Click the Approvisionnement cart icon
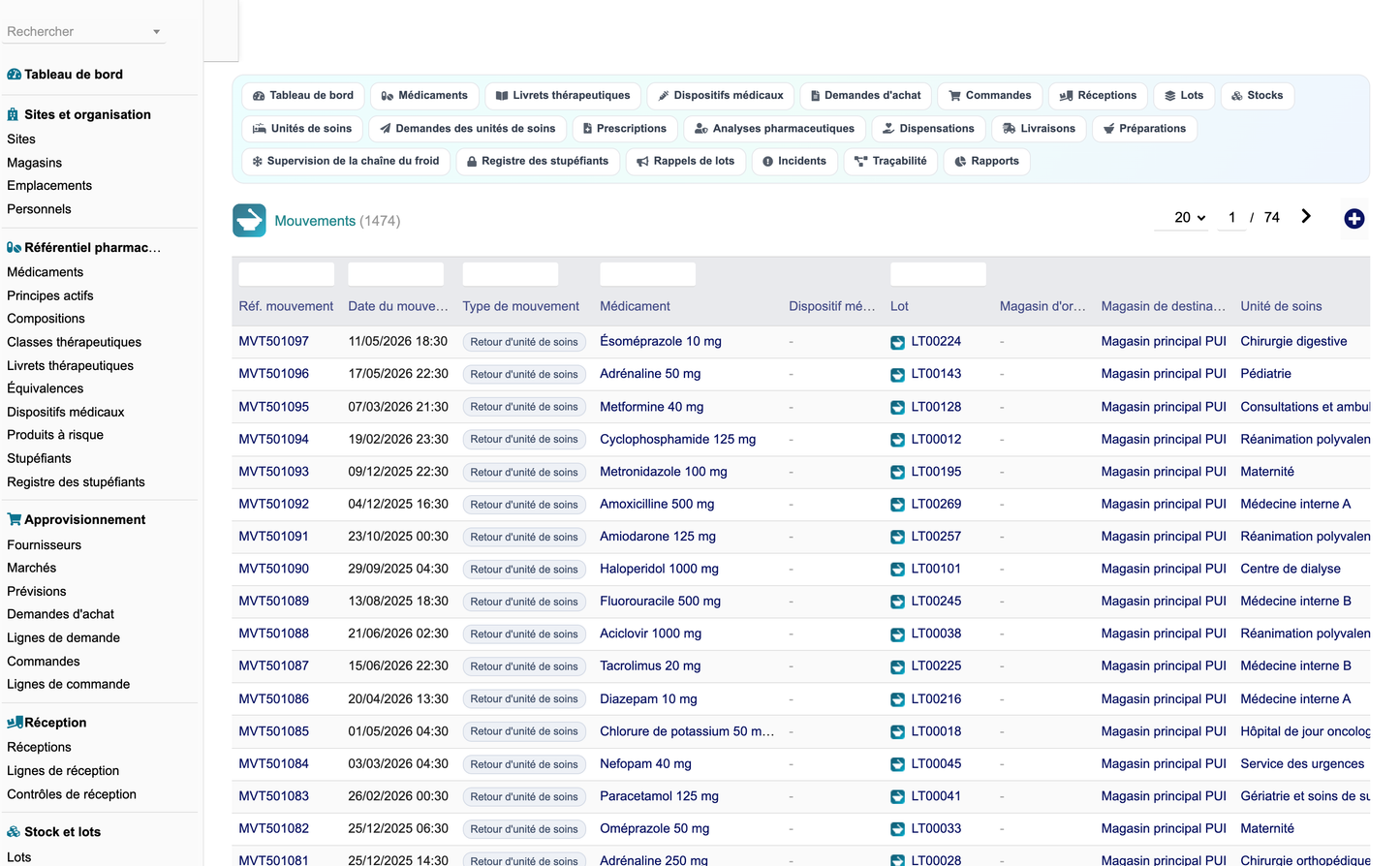 (x=14, y=520)
